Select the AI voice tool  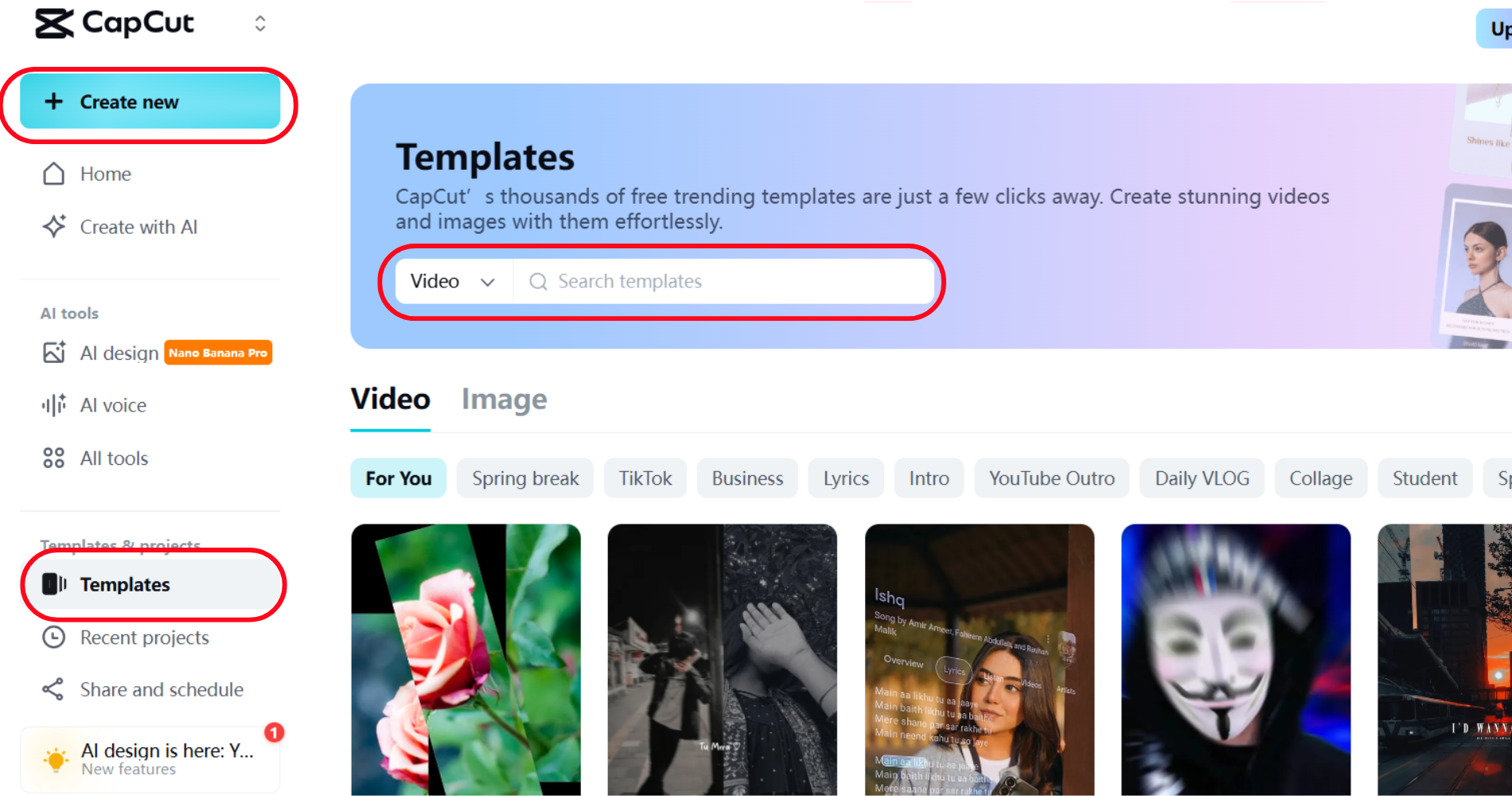(112, 404)
